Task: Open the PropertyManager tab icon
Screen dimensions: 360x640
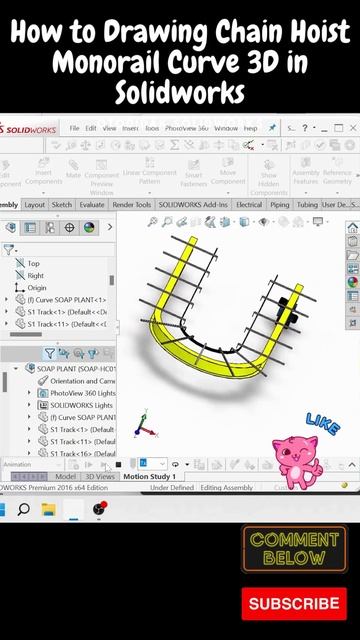Action: click(x=30, y=227)
